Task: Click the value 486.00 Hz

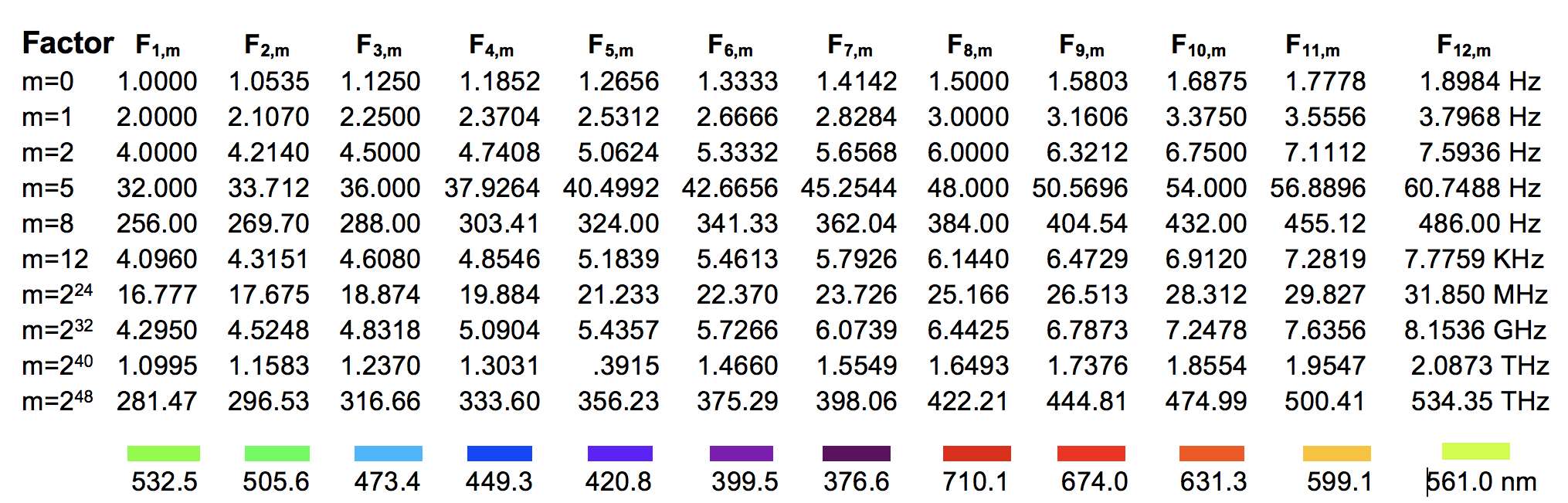Action: coord(1481,223)
